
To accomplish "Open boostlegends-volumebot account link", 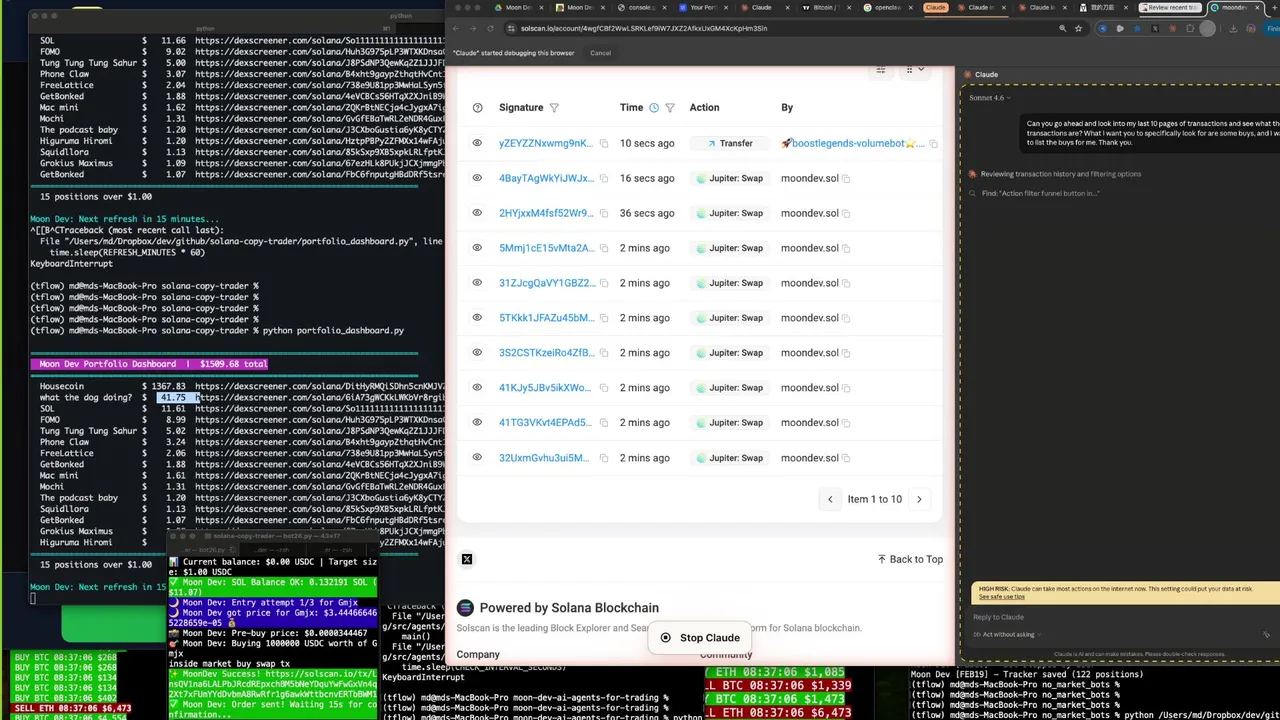I will click(x=853, y=144).
